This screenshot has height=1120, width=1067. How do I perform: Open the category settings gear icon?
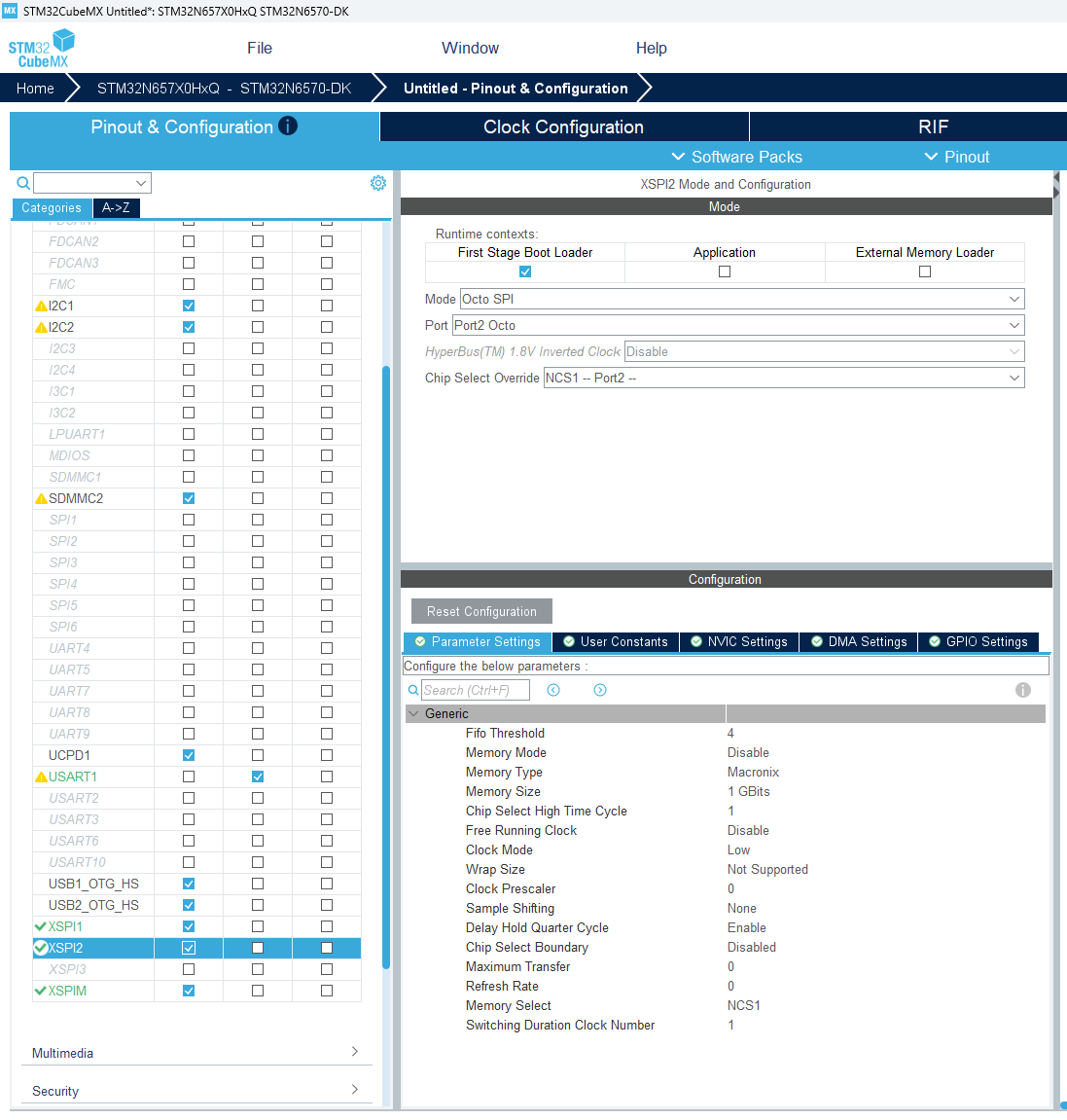coord(377,183)
